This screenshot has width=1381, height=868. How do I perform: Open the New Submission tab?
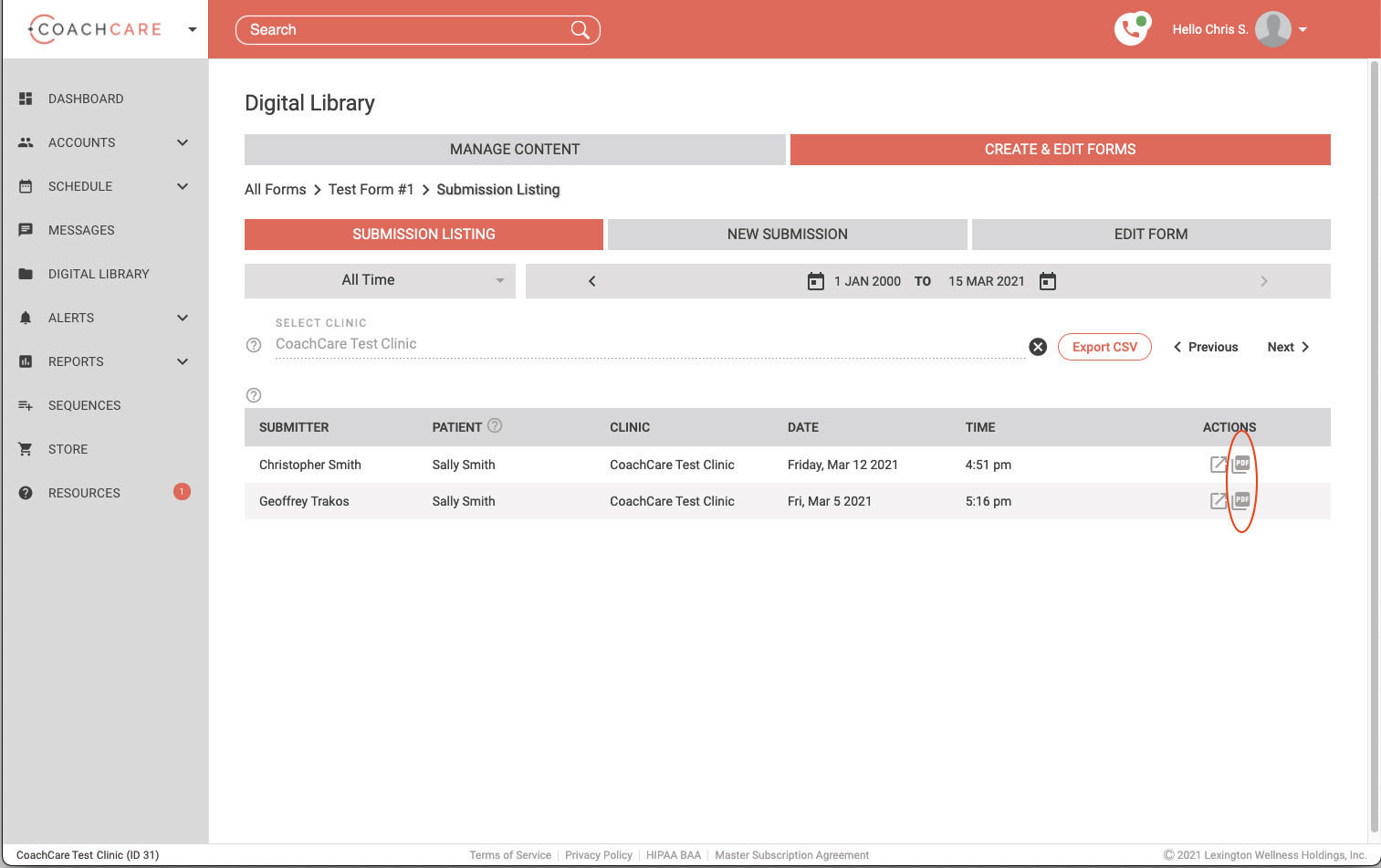point(788,235)
